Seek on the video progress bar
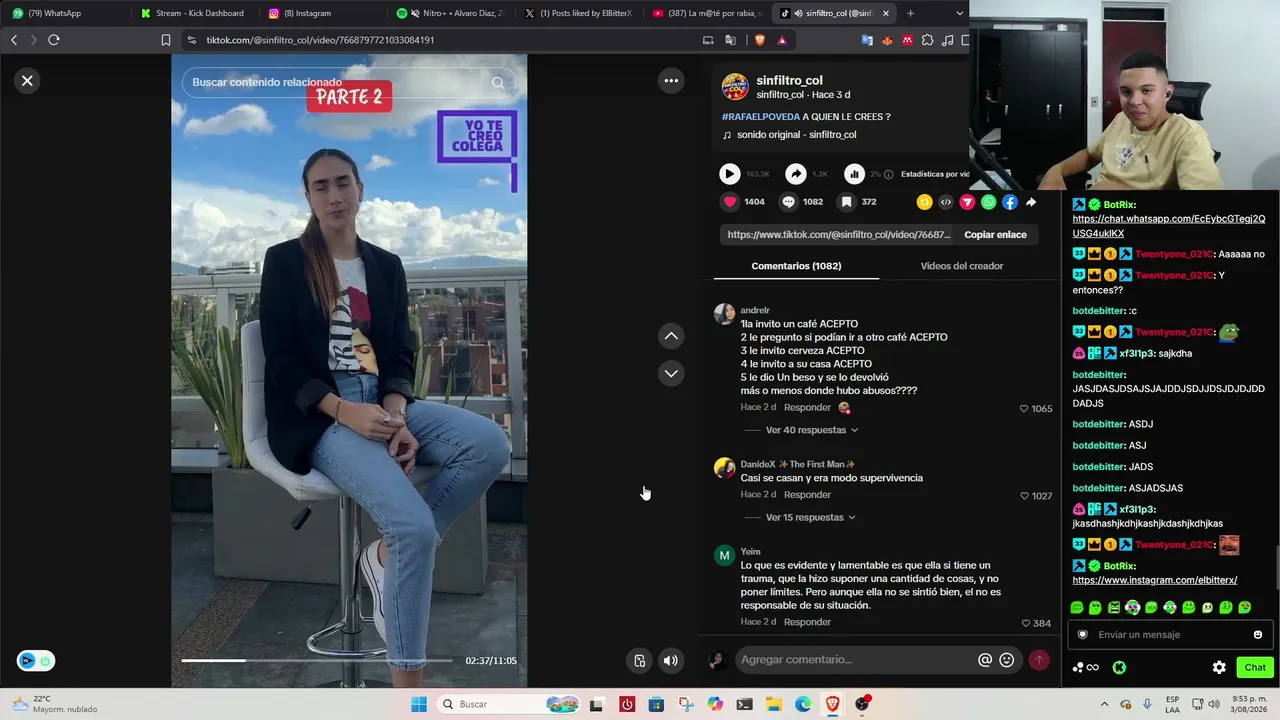This screenshot has height=720, width=1280. [316, 660]
